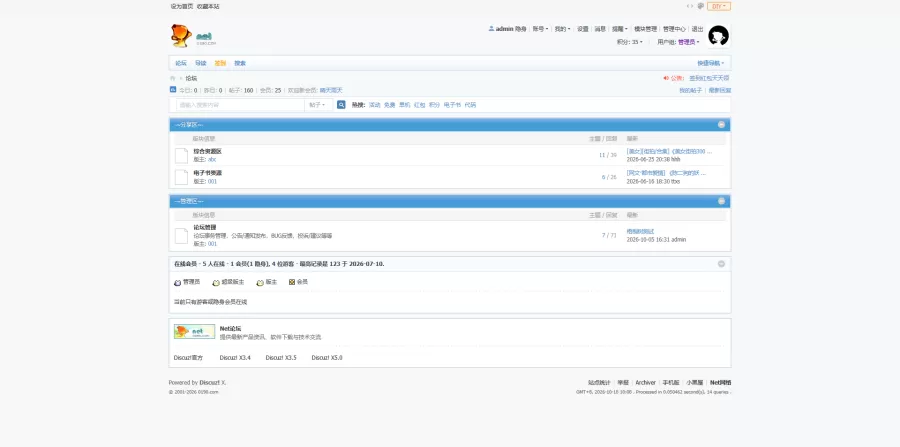Click the 收藏本站 link
This screenshot has height=447, width=900.
[208, 6]
